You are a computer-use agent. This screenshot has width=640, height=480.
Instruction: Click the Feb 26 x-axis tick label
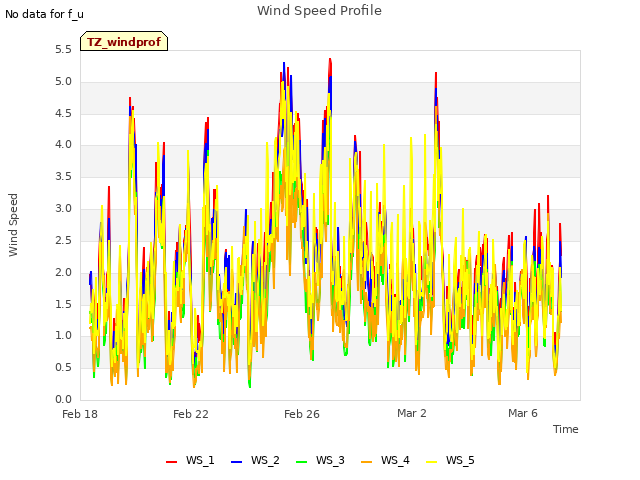click(302, 414)
